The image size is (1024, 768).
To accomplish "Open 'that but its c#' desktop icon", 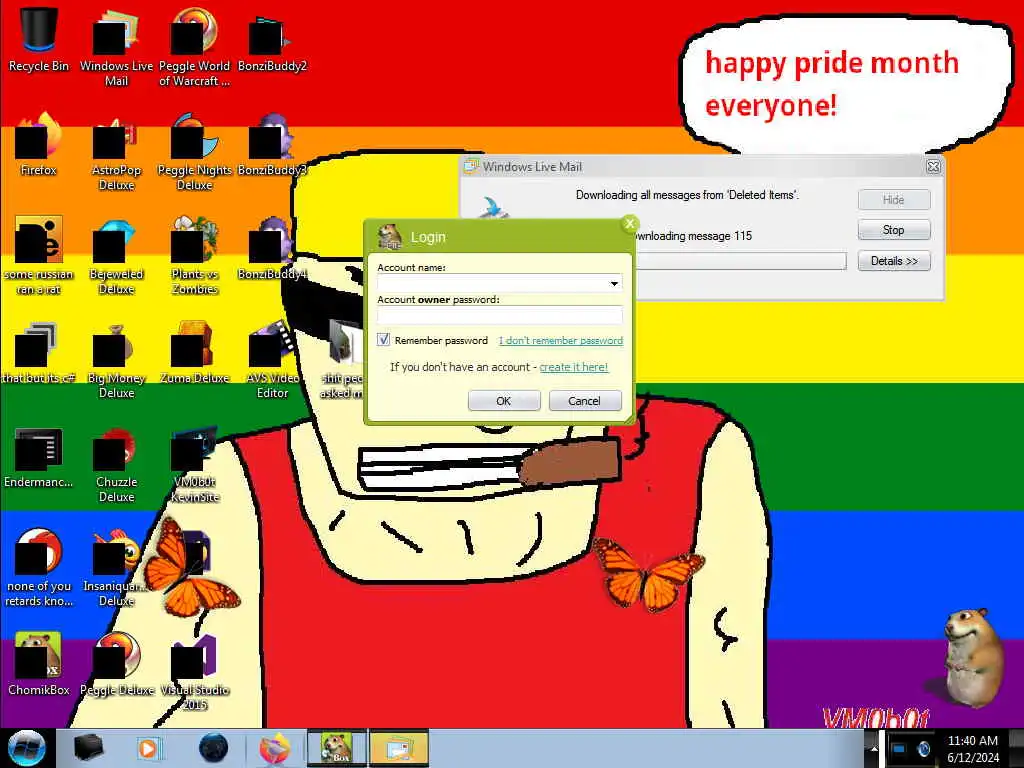I will point(39,351).
